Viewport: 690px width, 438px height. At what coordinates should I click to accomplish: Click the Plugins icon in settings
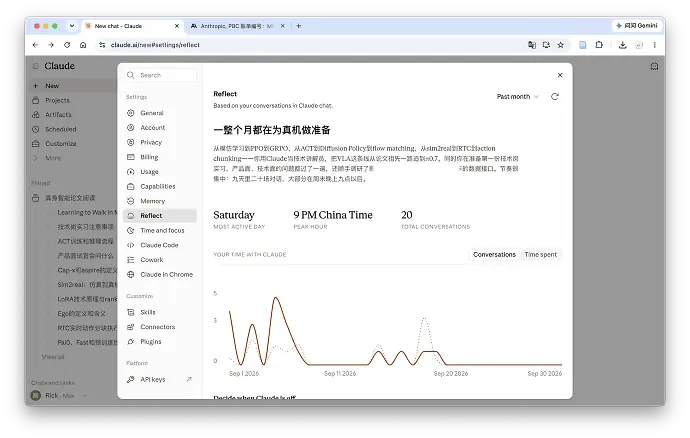(131, 342)
